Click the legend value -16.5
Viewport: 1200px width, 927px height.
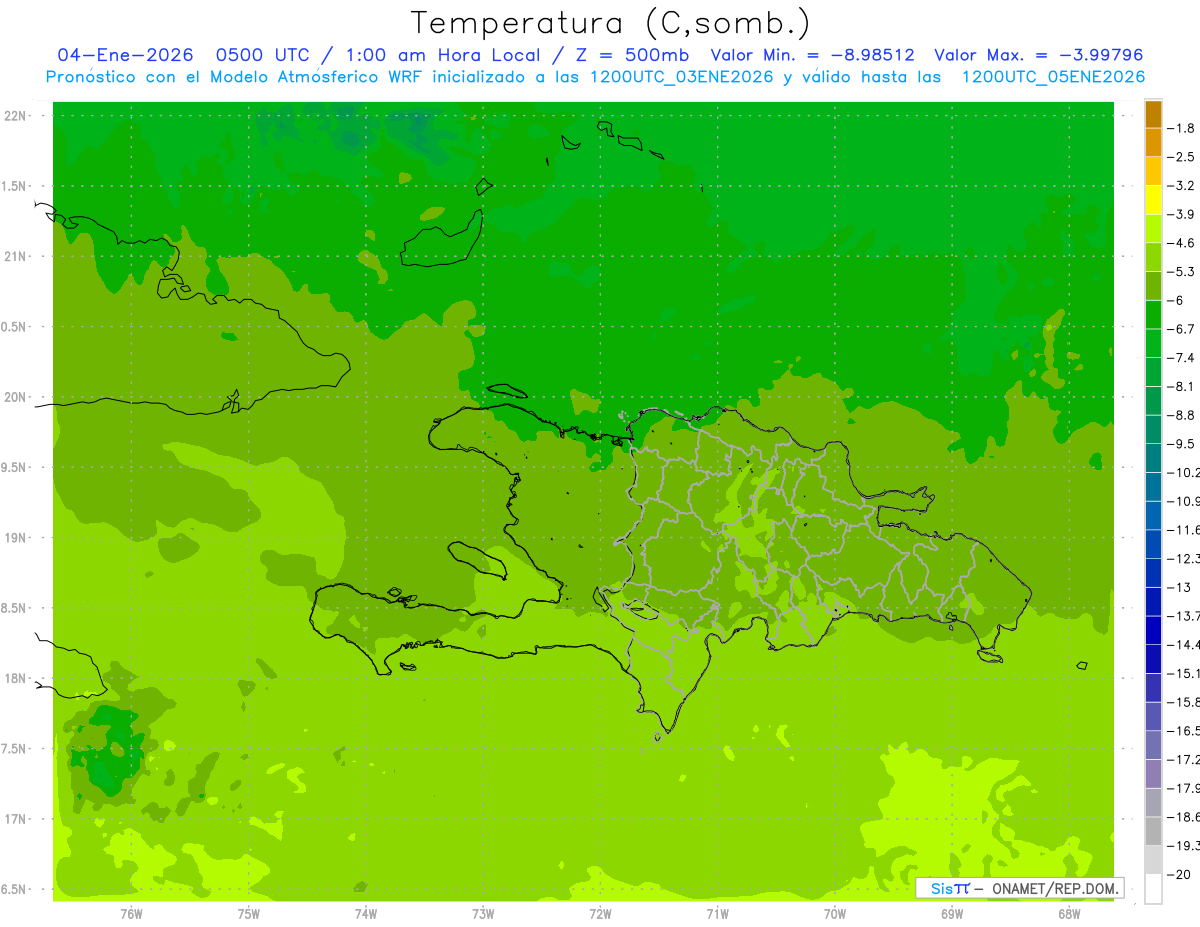click(1183, 731)
